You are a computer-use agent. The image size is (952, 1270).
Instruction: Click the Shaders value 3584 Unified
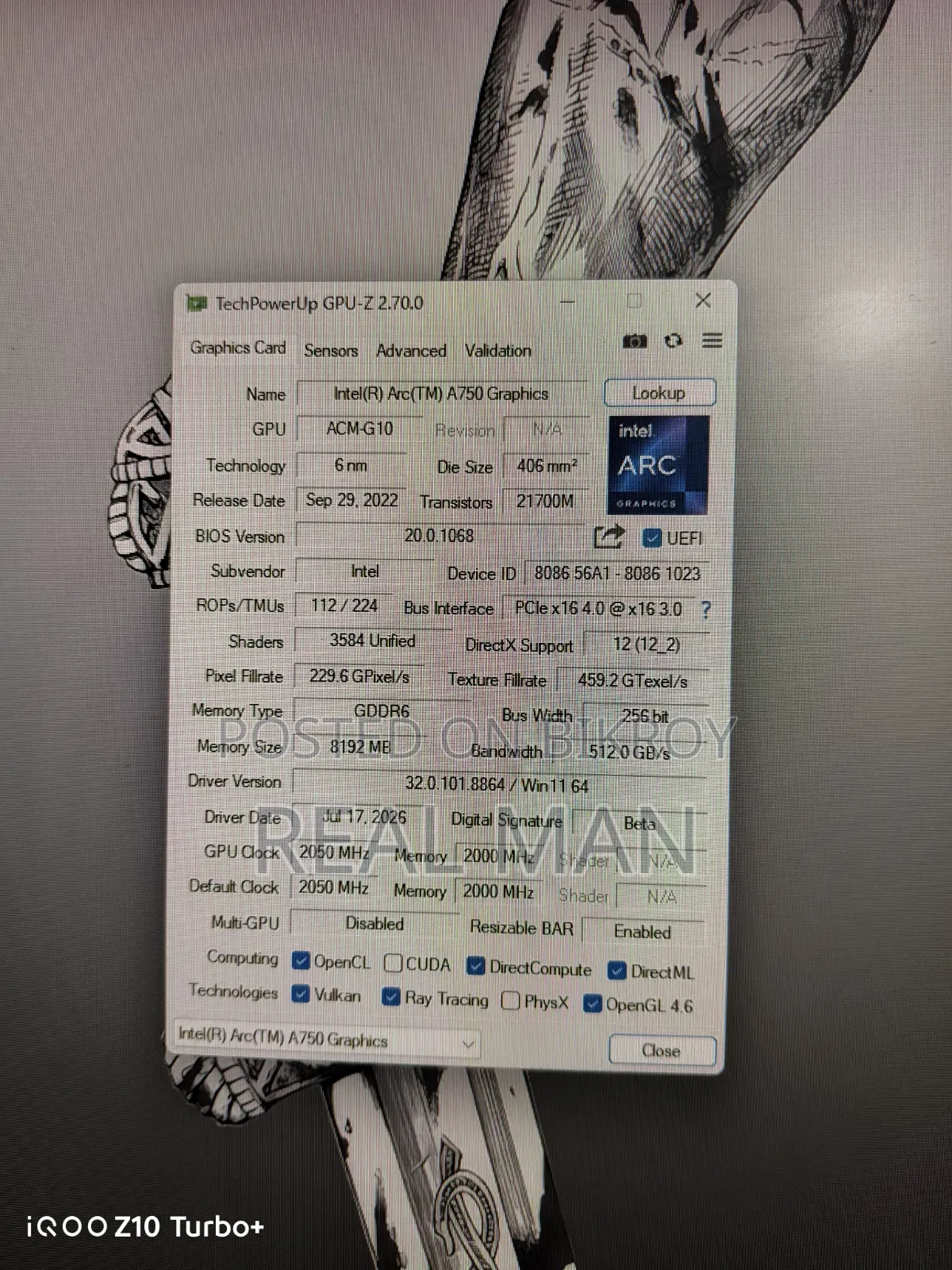coord(372,641)
